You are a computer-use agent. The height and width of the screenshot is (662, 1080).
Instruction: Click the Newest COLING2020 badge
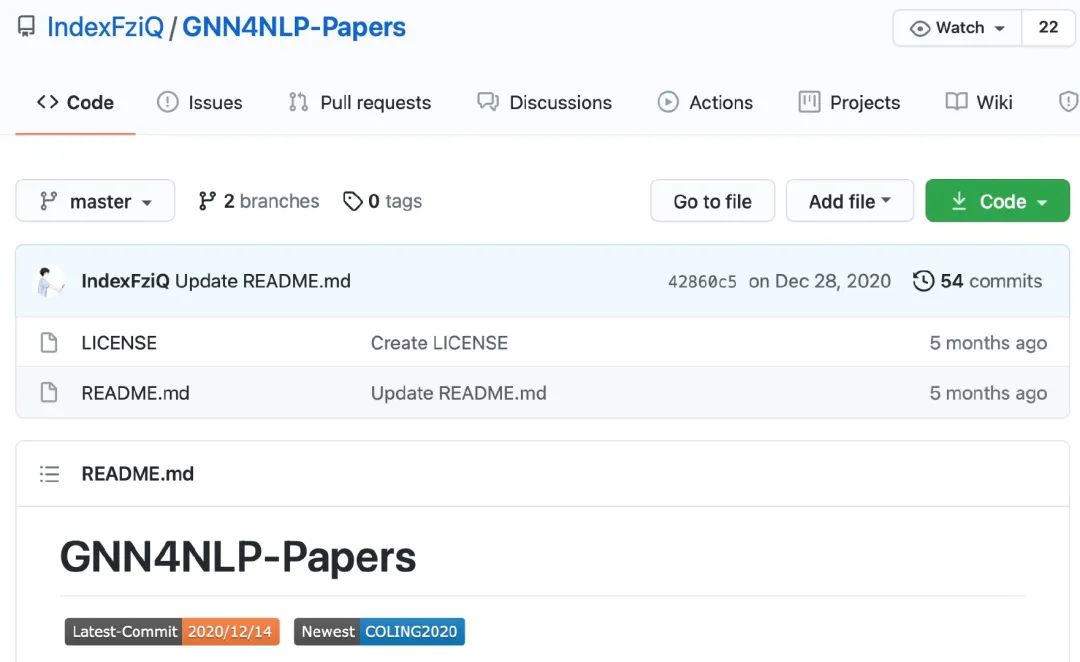point(380,632)
